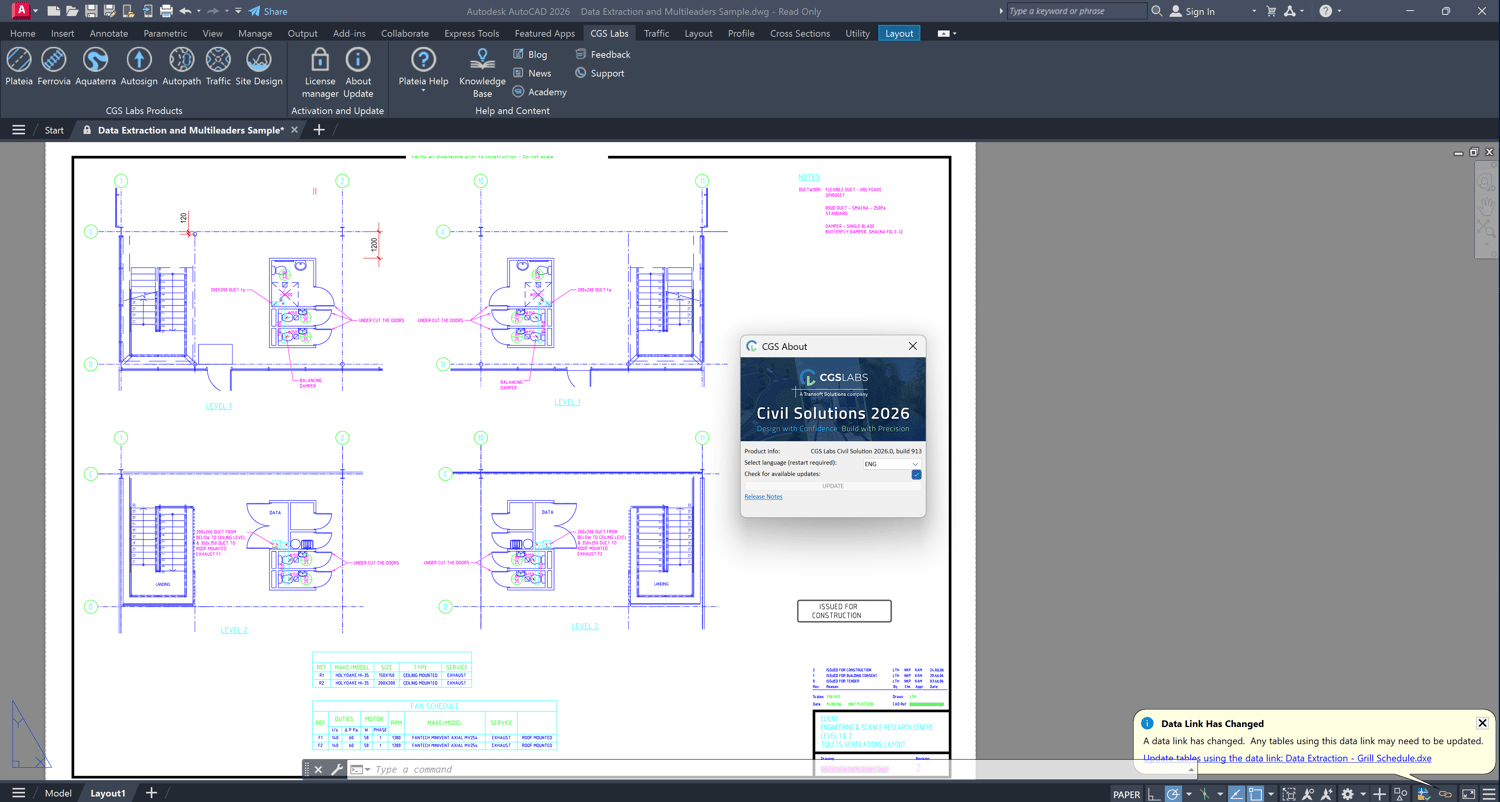Click the Open file folder icon
This screenshot has width=1500, height=802.
click(72, 11)
